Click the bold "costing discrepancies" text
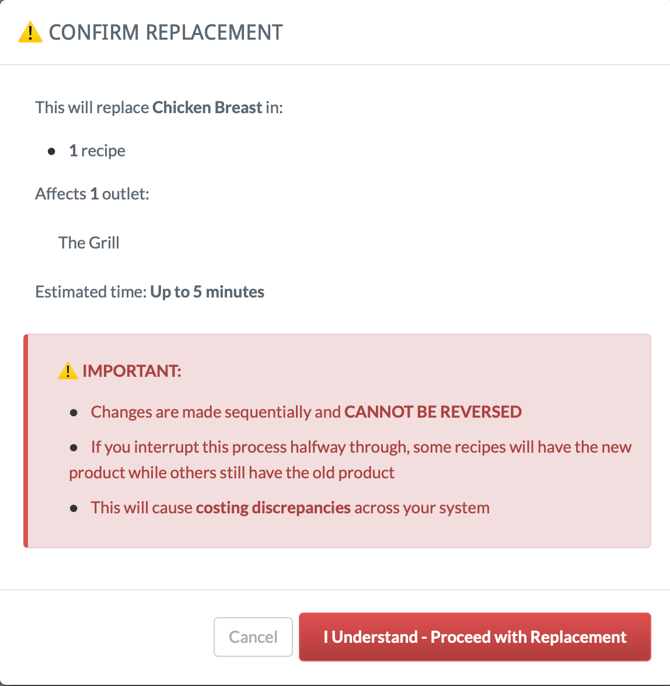Image resolution: width=670 pixels, height=686 pixels. tap(273, 507)
